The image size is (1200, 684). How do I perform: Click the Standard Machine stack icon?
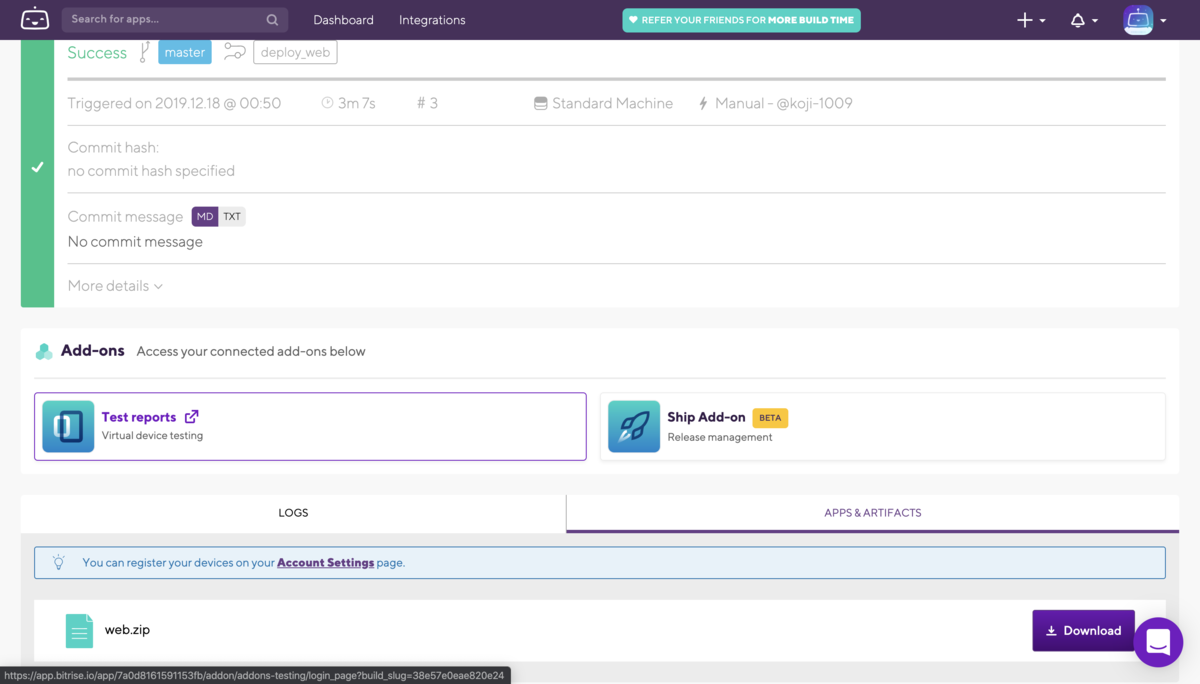(541, 103)
